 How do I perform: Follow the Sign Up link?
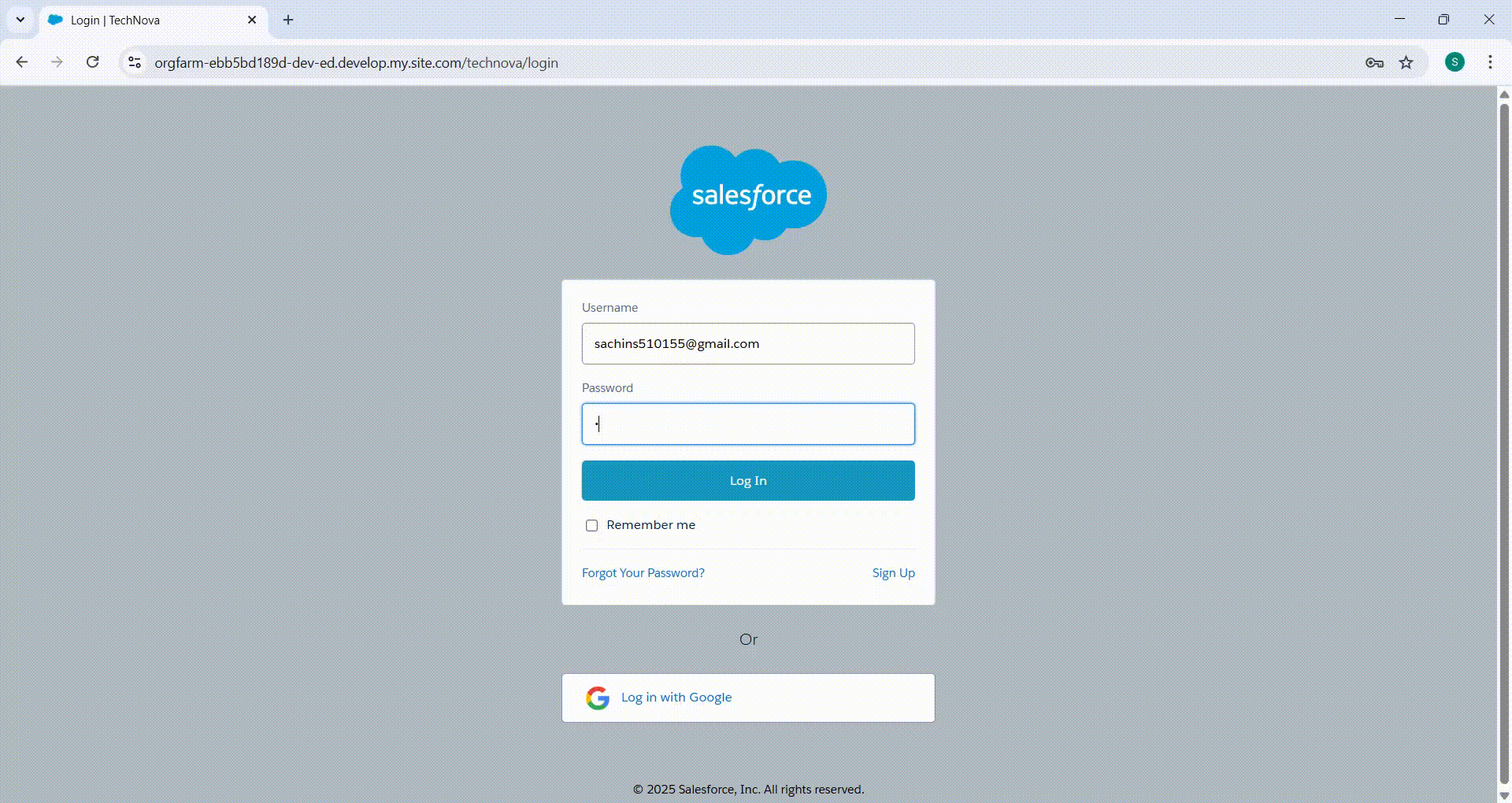coord(893,573)
